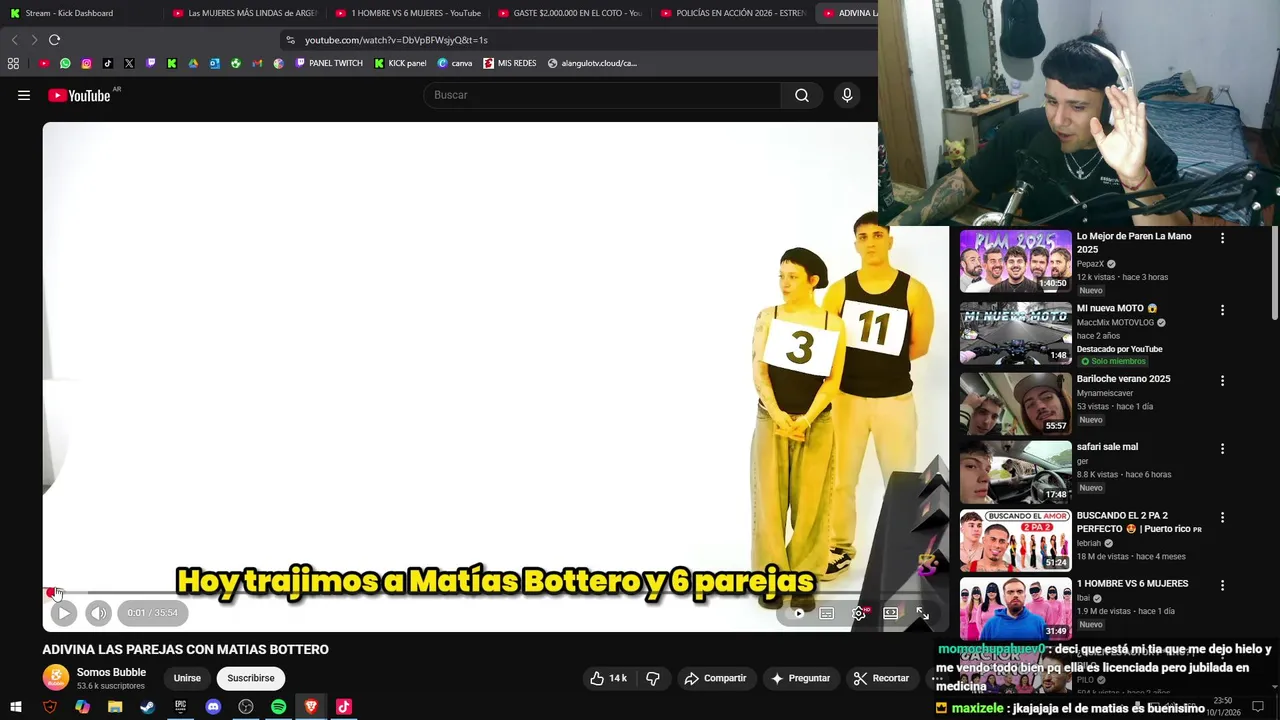Viewport: 1280px width, 720px height.
Task: Open Mi nueva MOTO video thumbnail
Action: pyautogui.click(x=1015, y=333)
